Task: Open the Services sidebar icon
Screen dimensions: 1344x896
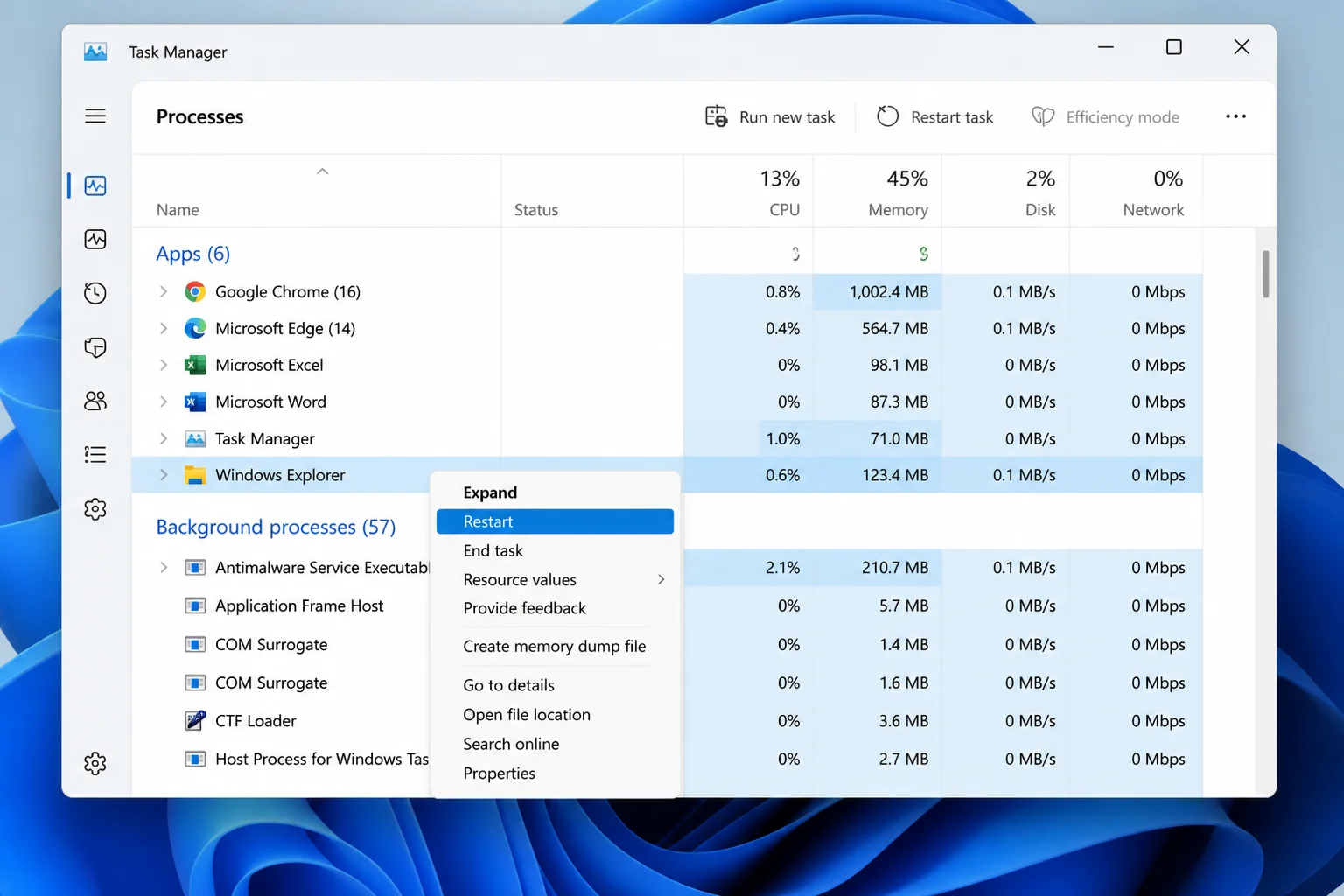Action: 95,509
